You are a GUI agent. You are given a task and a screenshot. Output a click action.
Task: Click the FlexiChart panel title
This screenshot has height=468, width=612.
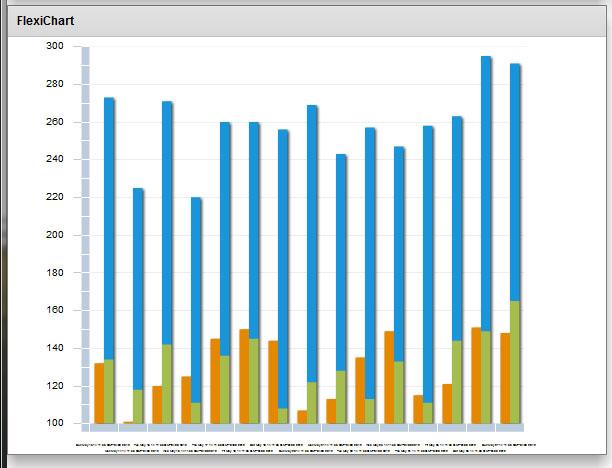click(x=45, y=21)
